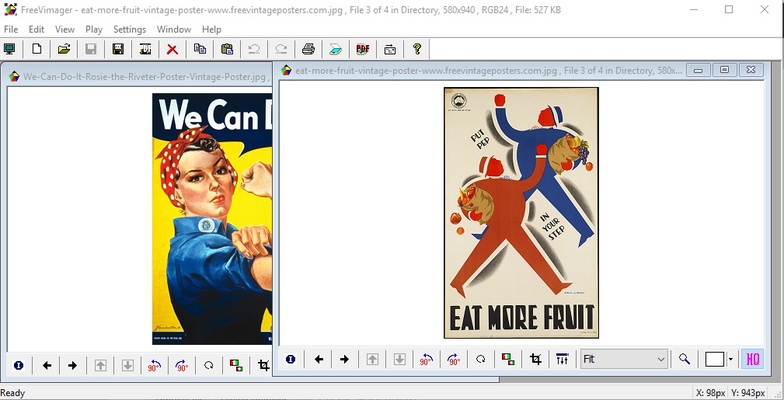784x400 pixels.
Task: Open background color dropdown arrow
Action: coord(730,359)
